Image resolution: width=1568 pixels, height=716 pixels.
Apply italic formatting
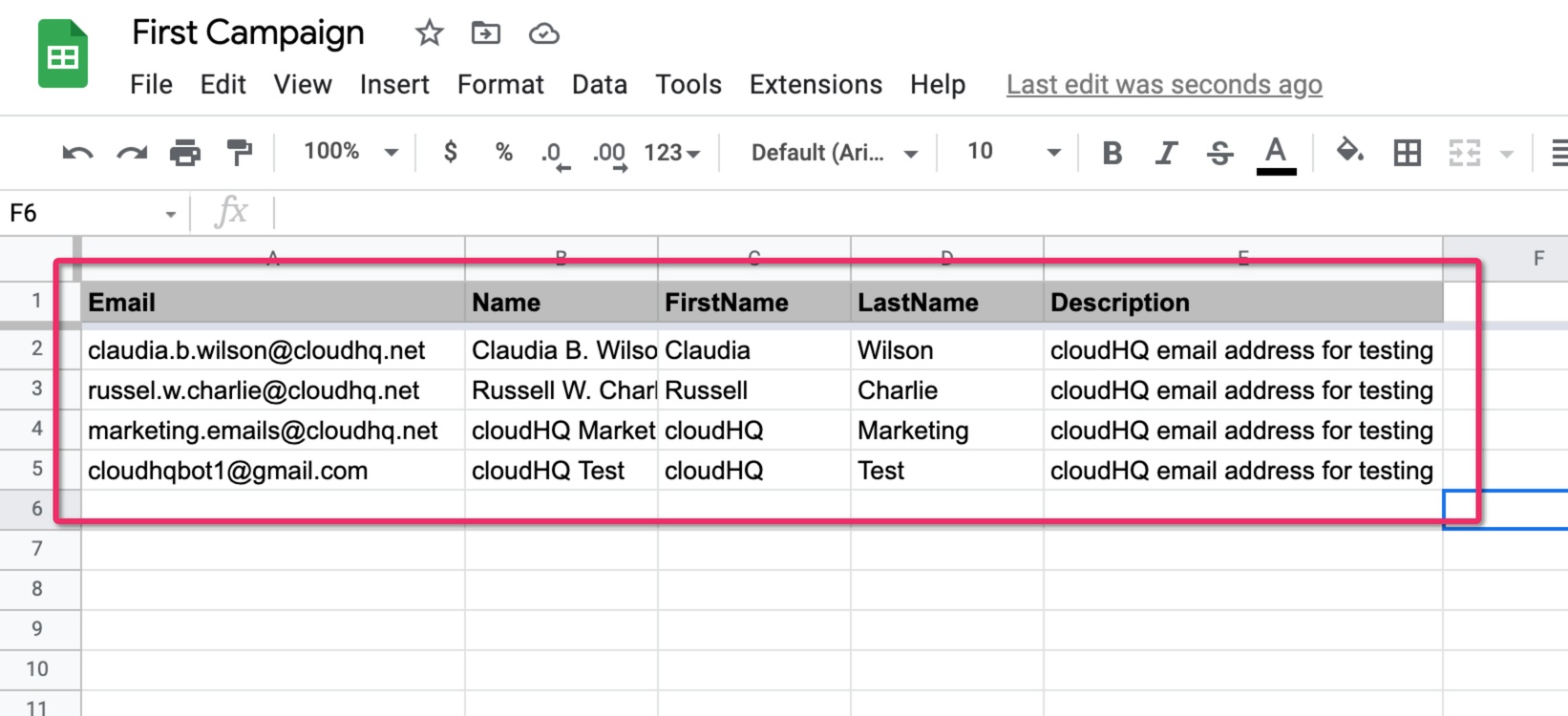1166,153
